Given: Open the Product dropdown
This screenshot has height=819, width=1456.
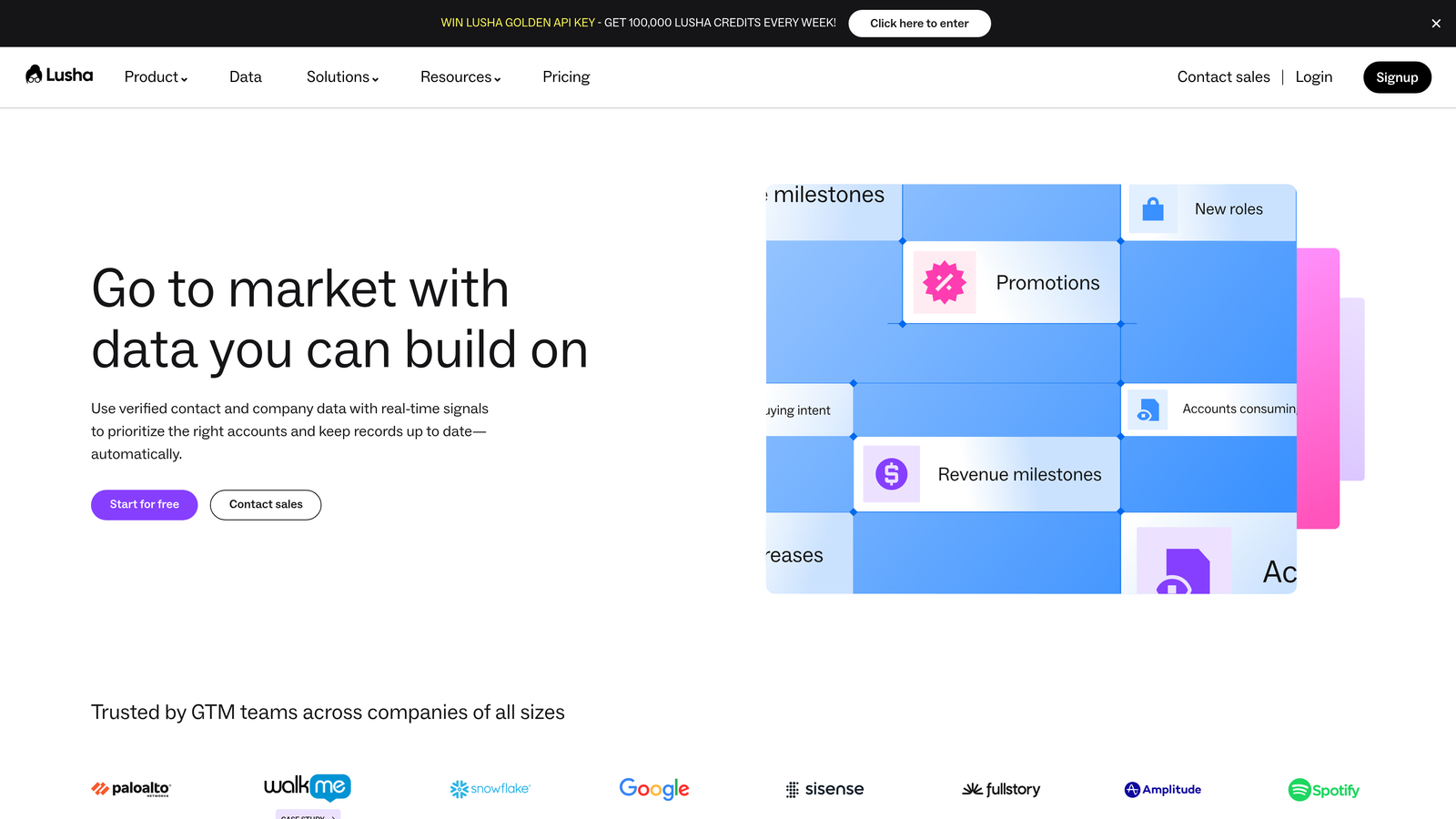Looking at the screenshot, I should pyautogui.click(x=155, y=77).
